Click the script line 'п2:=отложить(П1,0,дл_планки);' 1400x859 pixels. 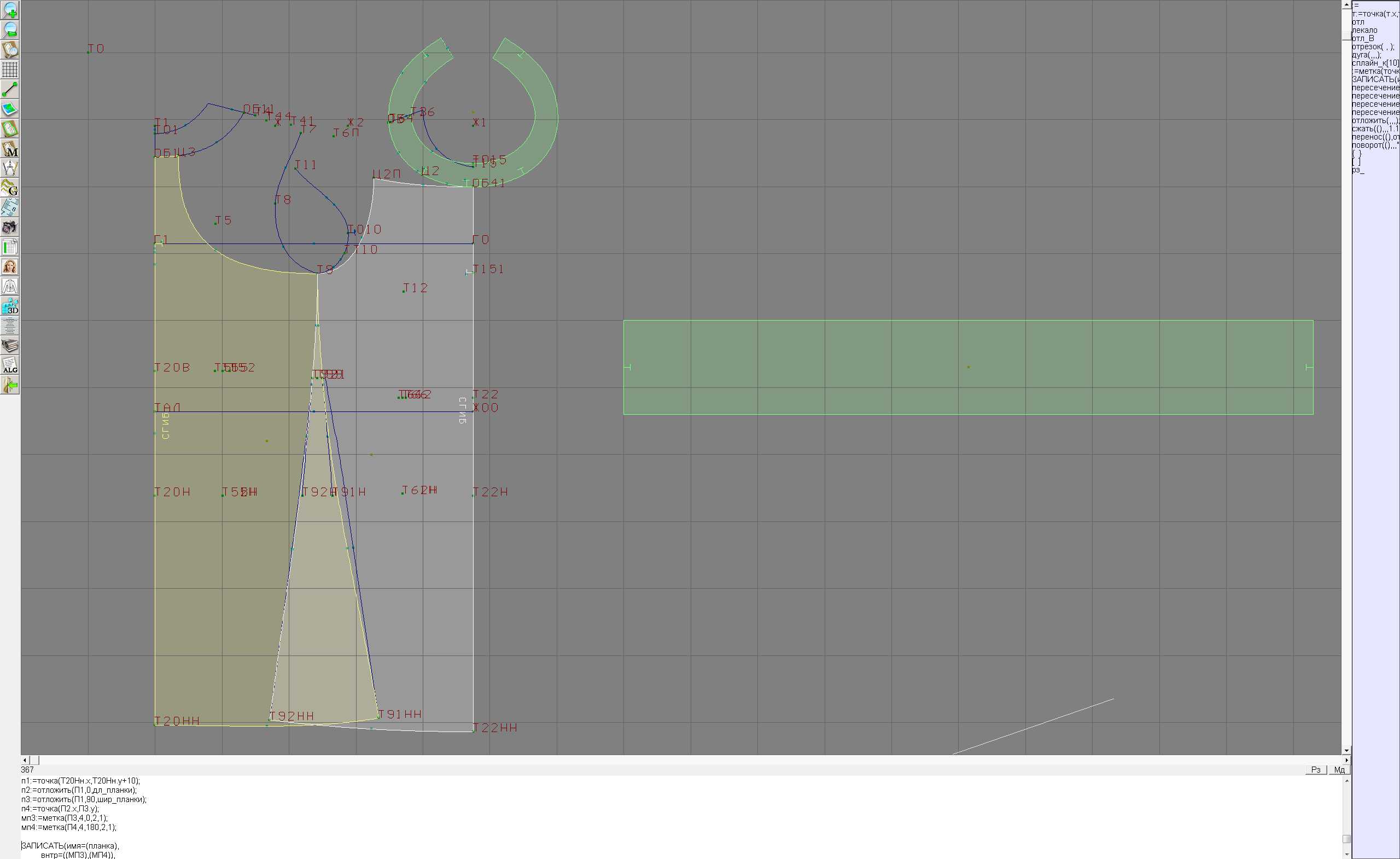(x=79, y=790)
